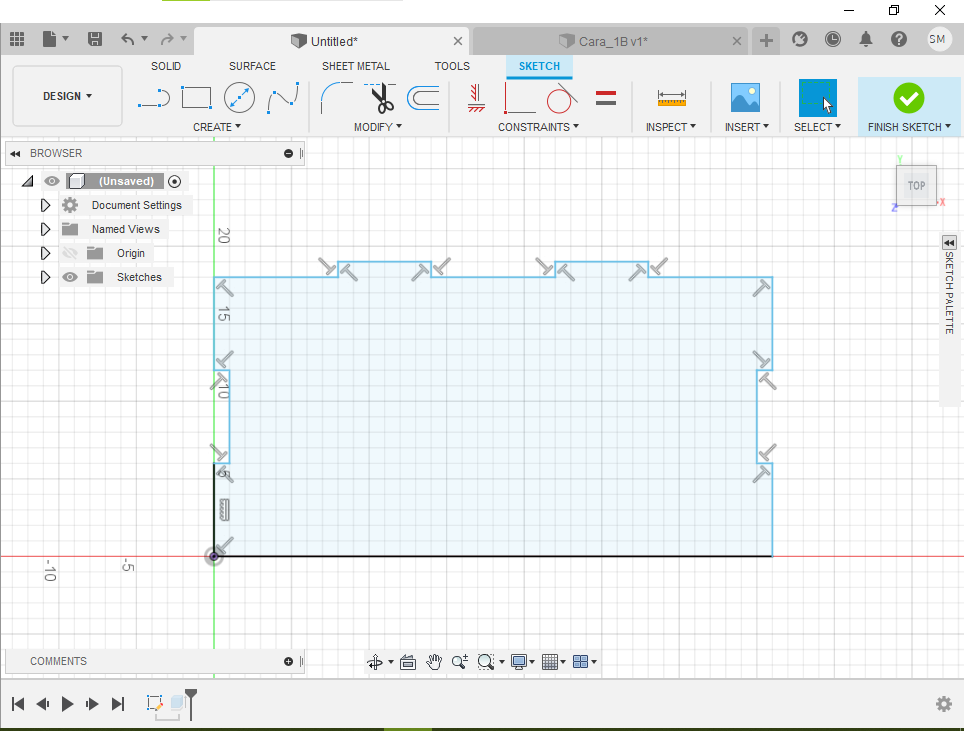Viewport: 964px width, 731px height.
Task: Open the Help question mark menu
Action: 899,39
